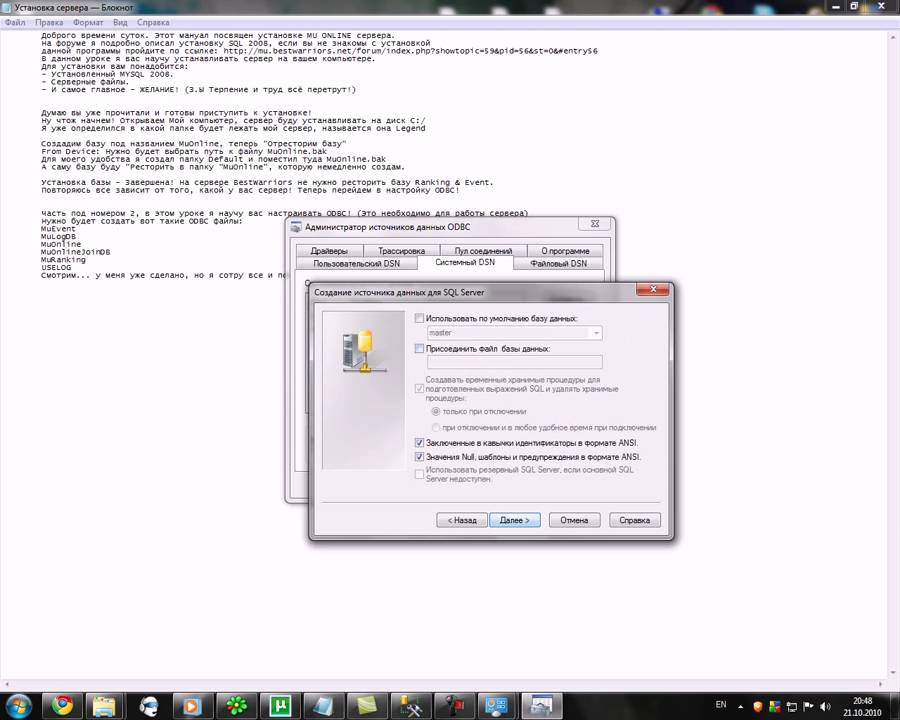This screenshot has width=900, height=720.
Task: Click the Далее > button
Action: click(515, 520)
